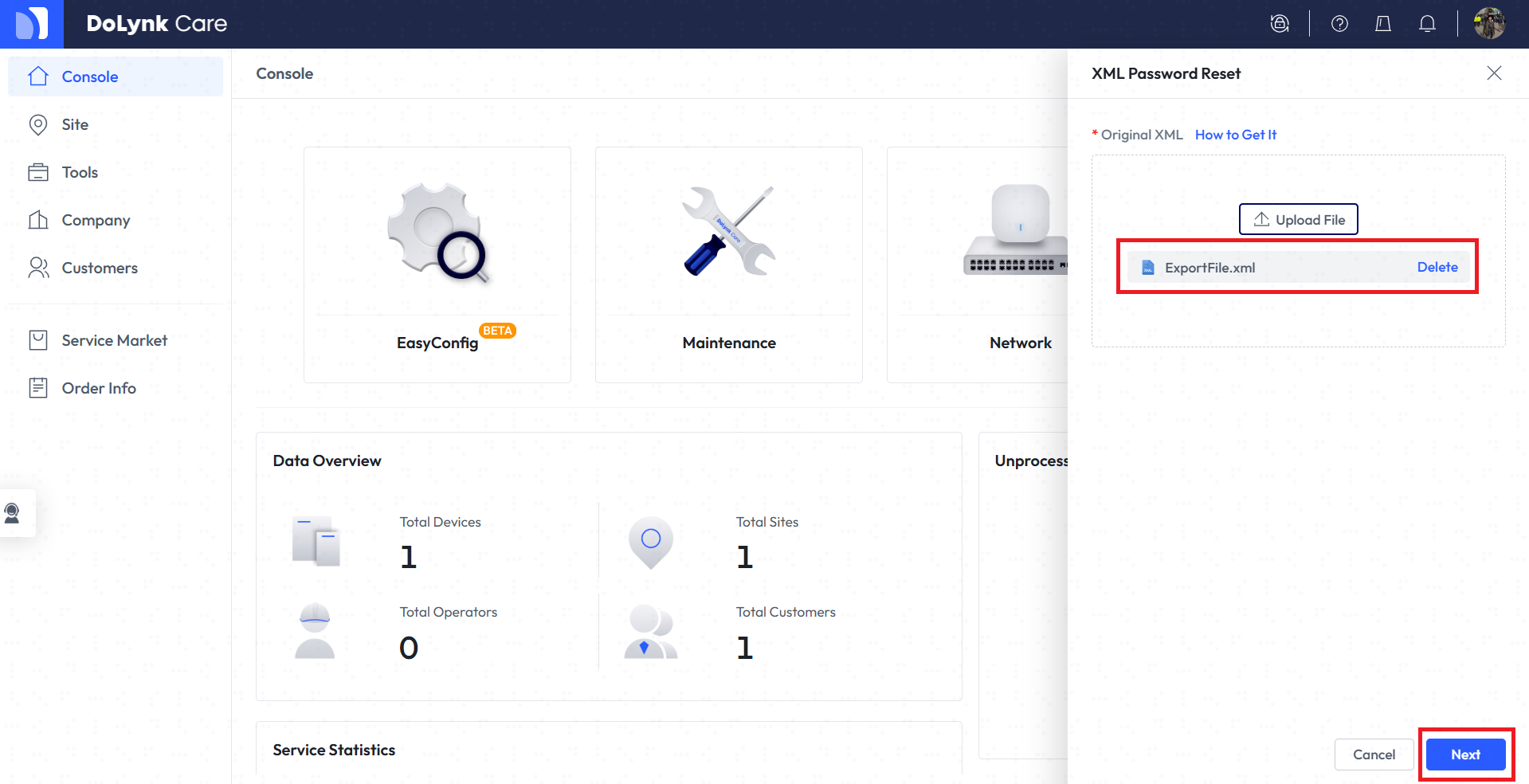This screenshot has height=784, width=1529.
Task: Open the EasyConfig gear and magnifier card
Action: [437, 265]
